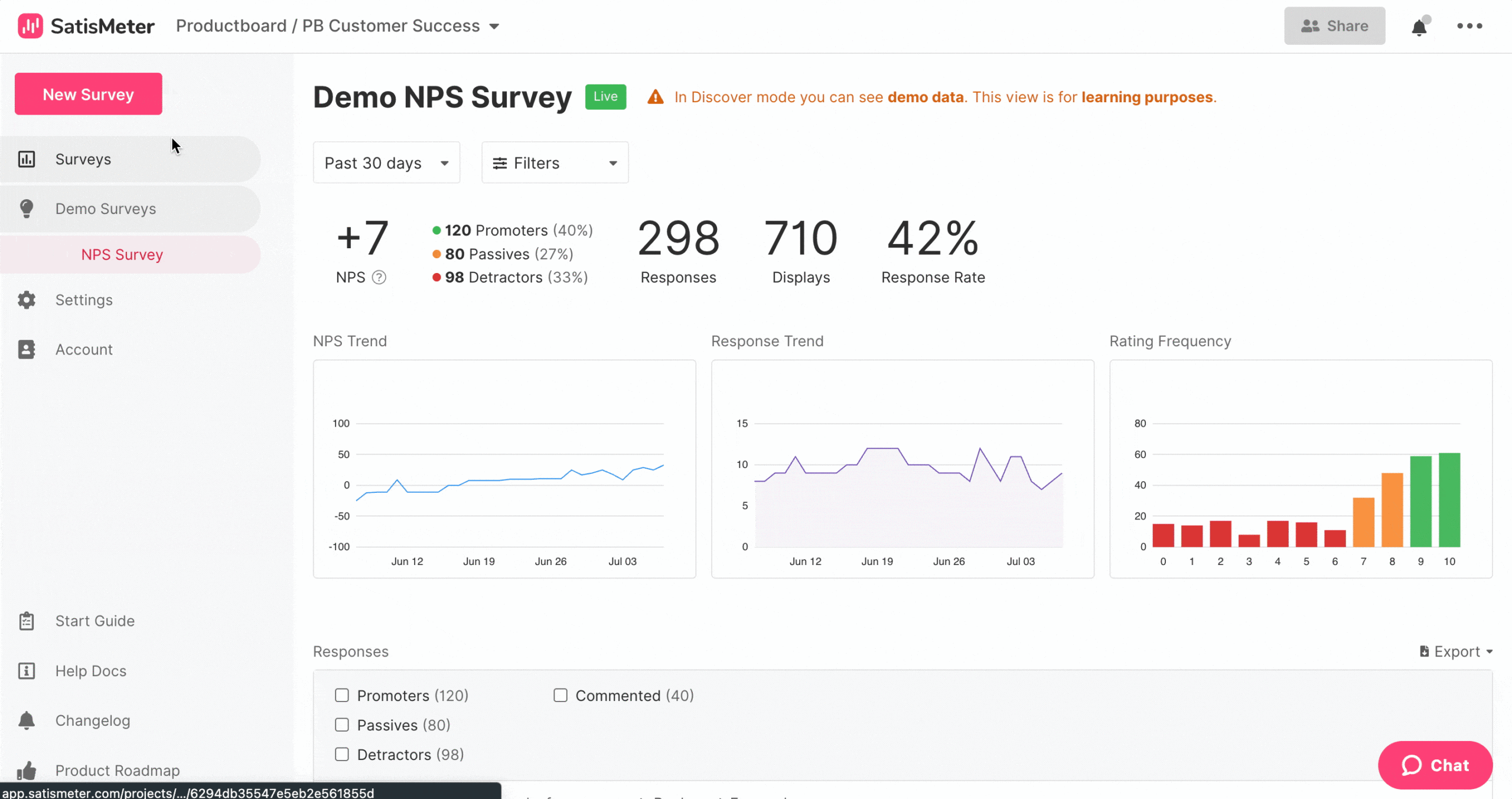Select NPS Survey in the sidebar

point(122,254)
